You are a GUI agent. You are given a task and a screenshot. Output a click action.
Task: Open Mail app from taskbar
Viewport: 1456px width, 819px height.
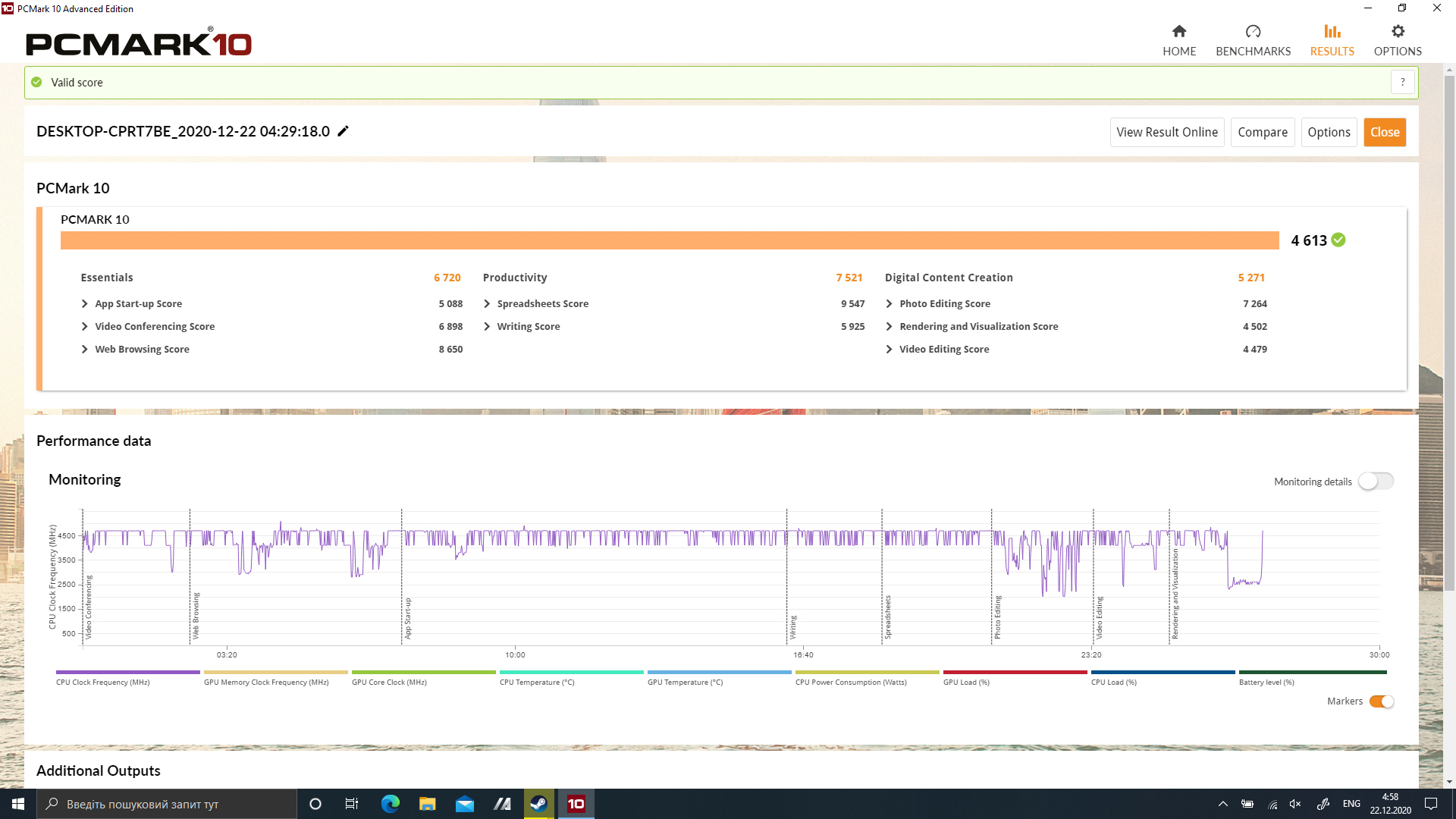[x=464, y=804]
